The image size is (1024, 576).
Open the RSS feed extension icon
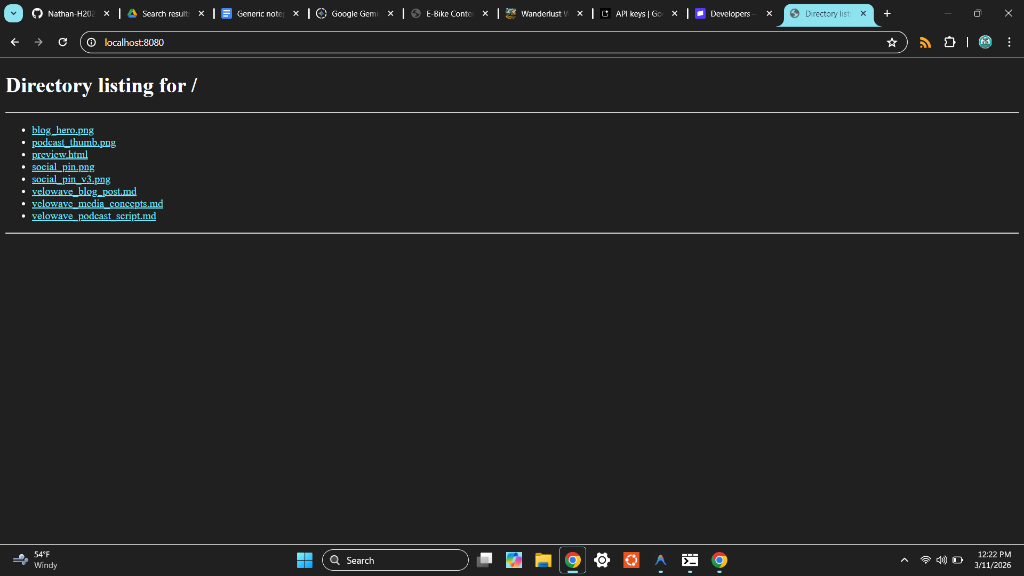pos(925,42)
